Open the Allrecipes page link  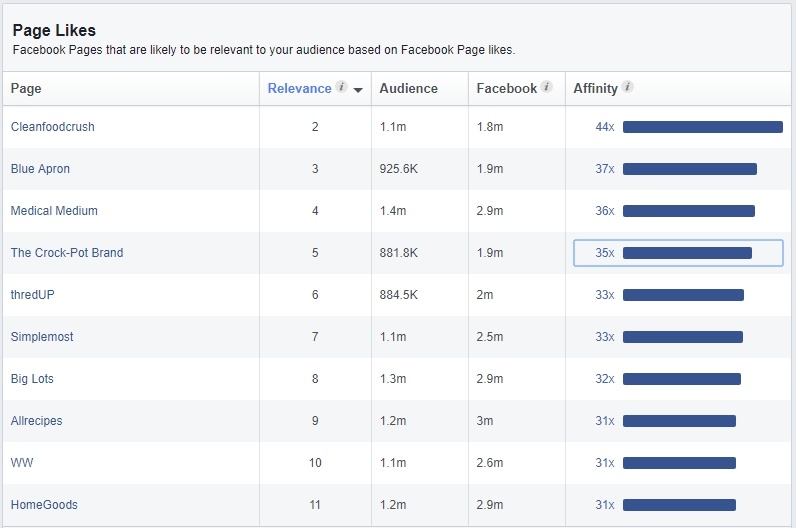coord(37,421)
